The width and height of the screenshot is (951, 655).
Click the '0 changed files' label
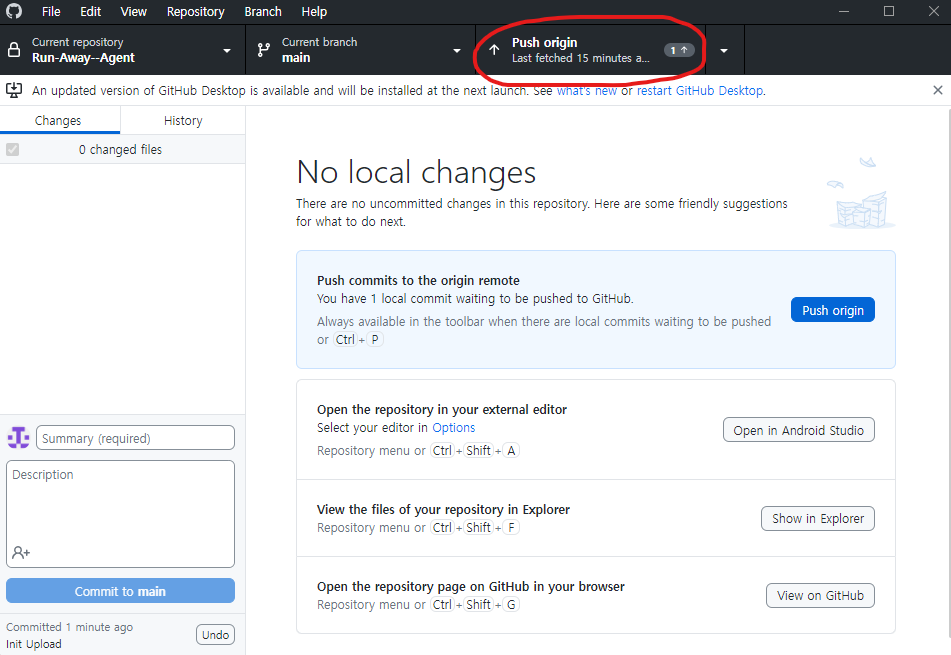[x=120, y=149]
